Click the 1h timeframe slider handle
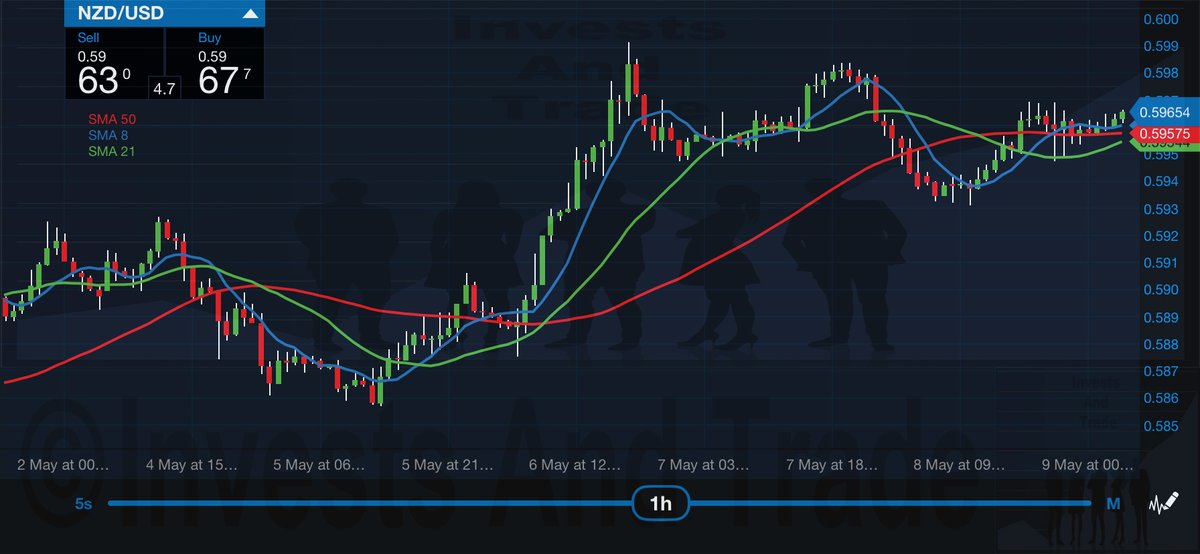1200x554 pixels. (661, 505)
